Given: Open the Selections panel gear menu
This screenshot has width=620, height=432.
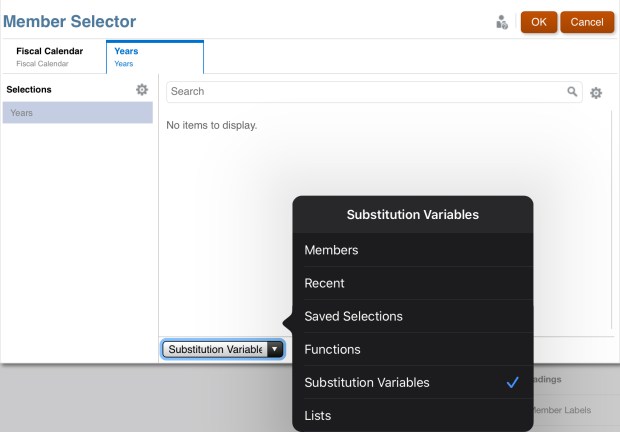Looking at the screenshot, I should [142, 90].
